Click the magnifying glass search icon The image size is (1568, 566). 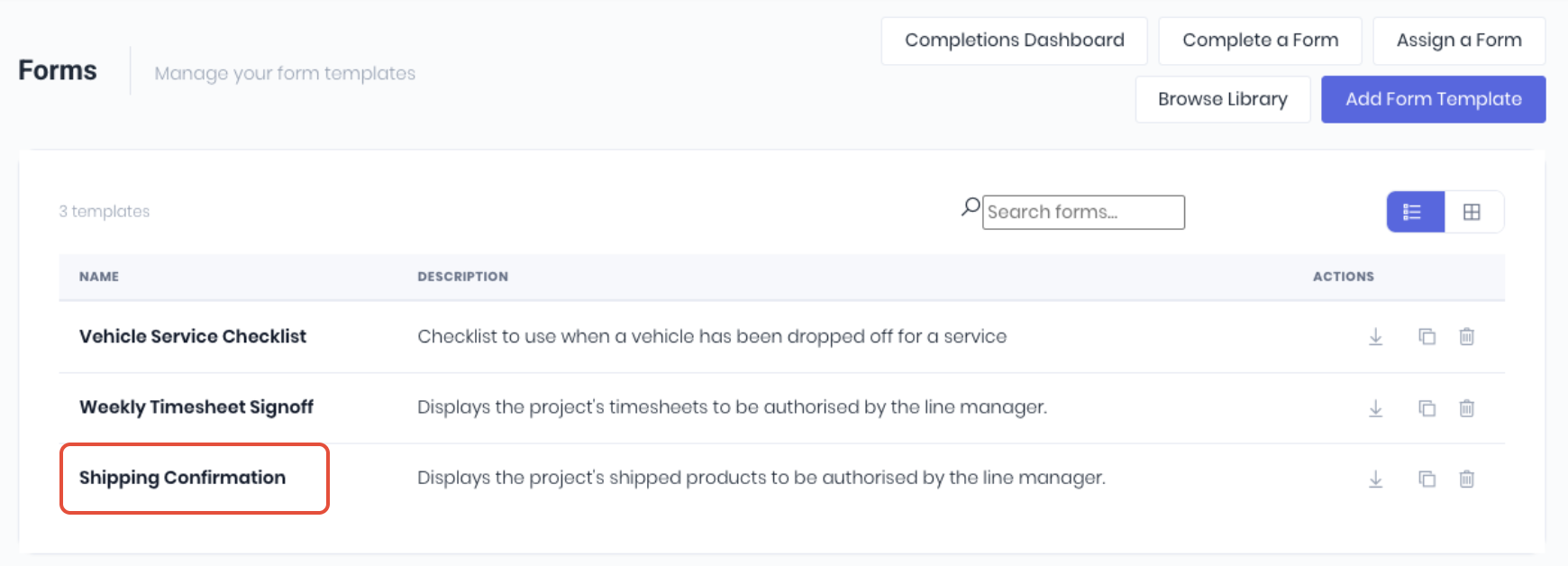point(970,207)
